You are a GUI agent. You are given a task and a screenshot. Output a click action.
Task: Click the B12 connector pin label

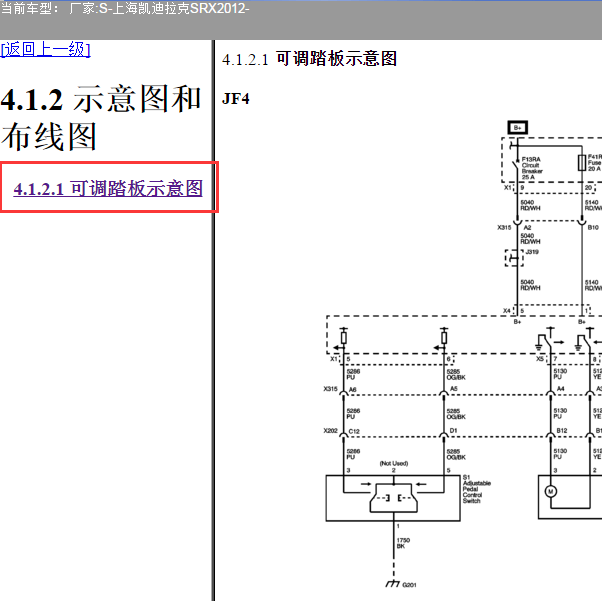pos(562,430)
